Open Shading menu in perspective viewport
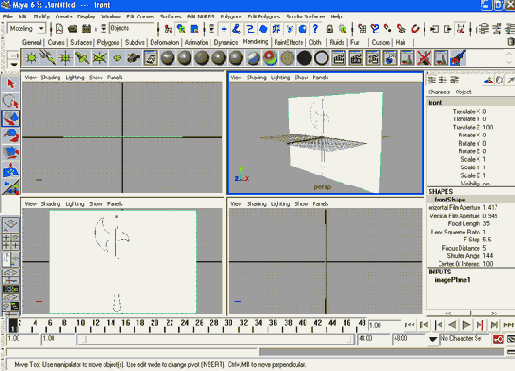515x371 pixels. pos(256,77)
